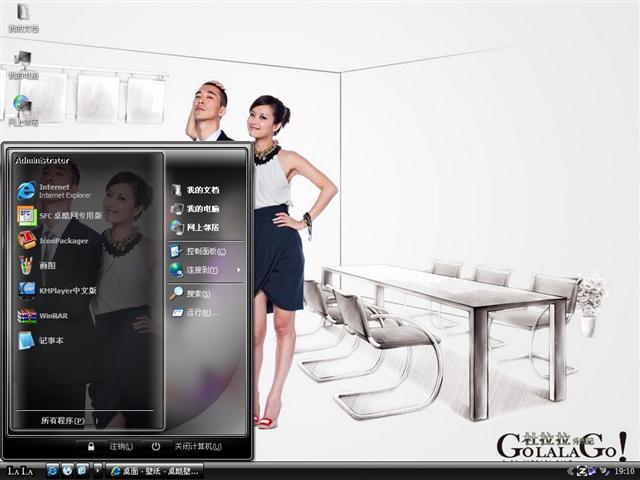Open 网上邻居 in start menu right pane
This screenshot has height=480, width=640.
(195, 227)
